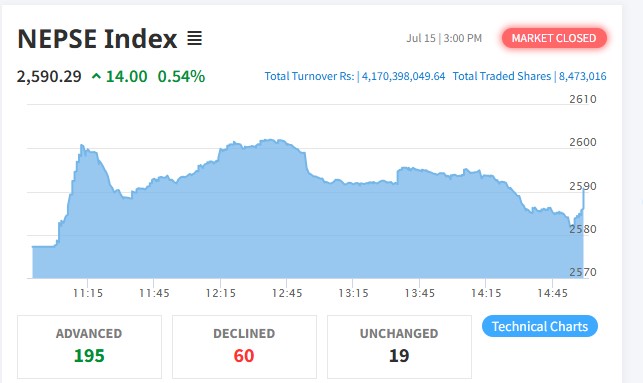
Task: Select the UNCHANGED 19 box
Action: pyautogui.click(x=399, y=347)
